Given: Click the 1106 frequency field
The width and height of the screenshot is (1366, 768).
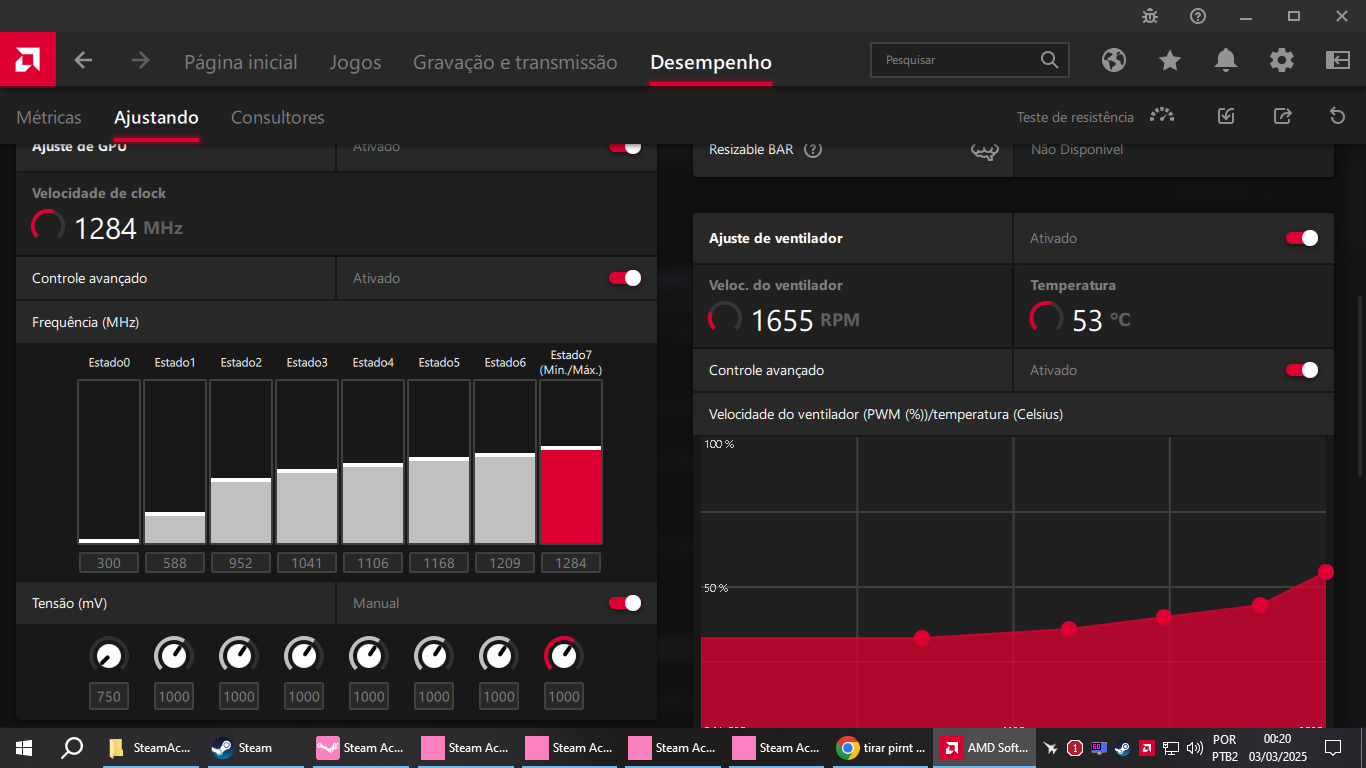Looking at the screenshot, I should 373,563.
